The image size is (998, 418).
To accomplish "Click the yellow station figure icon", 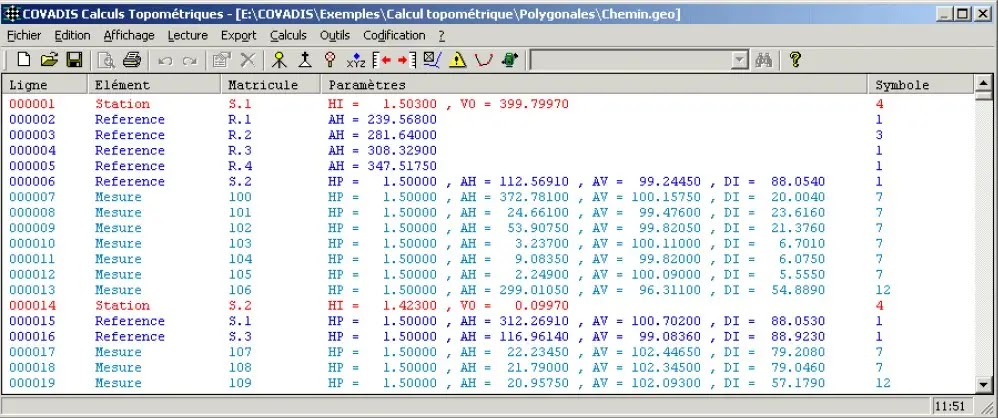I will click(x=279, y=60).
